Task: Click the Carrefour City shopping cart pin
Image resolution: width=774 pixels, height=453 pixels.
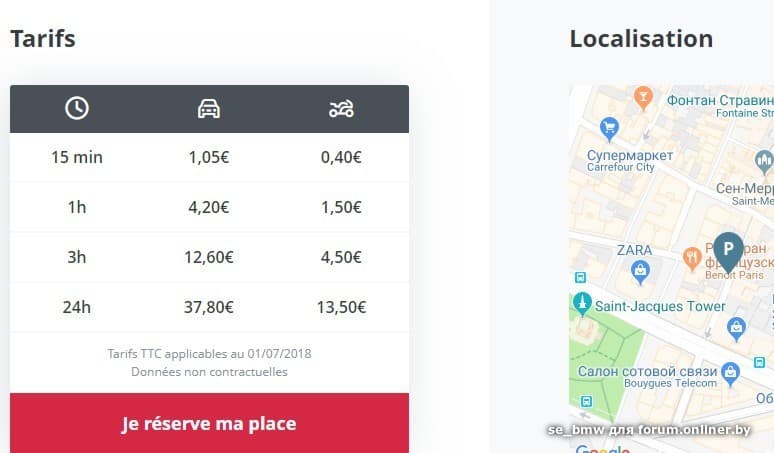Action: (x=608, y=128)
